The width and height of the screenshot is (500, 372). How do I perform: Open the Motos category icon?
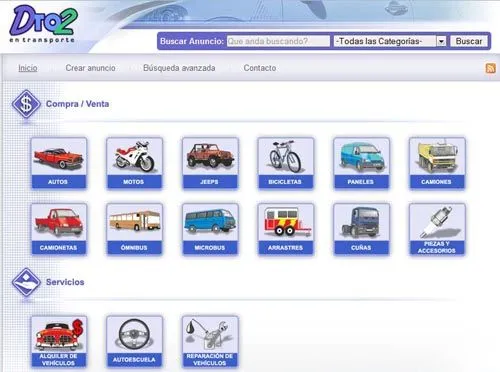(x=134, y=163)
